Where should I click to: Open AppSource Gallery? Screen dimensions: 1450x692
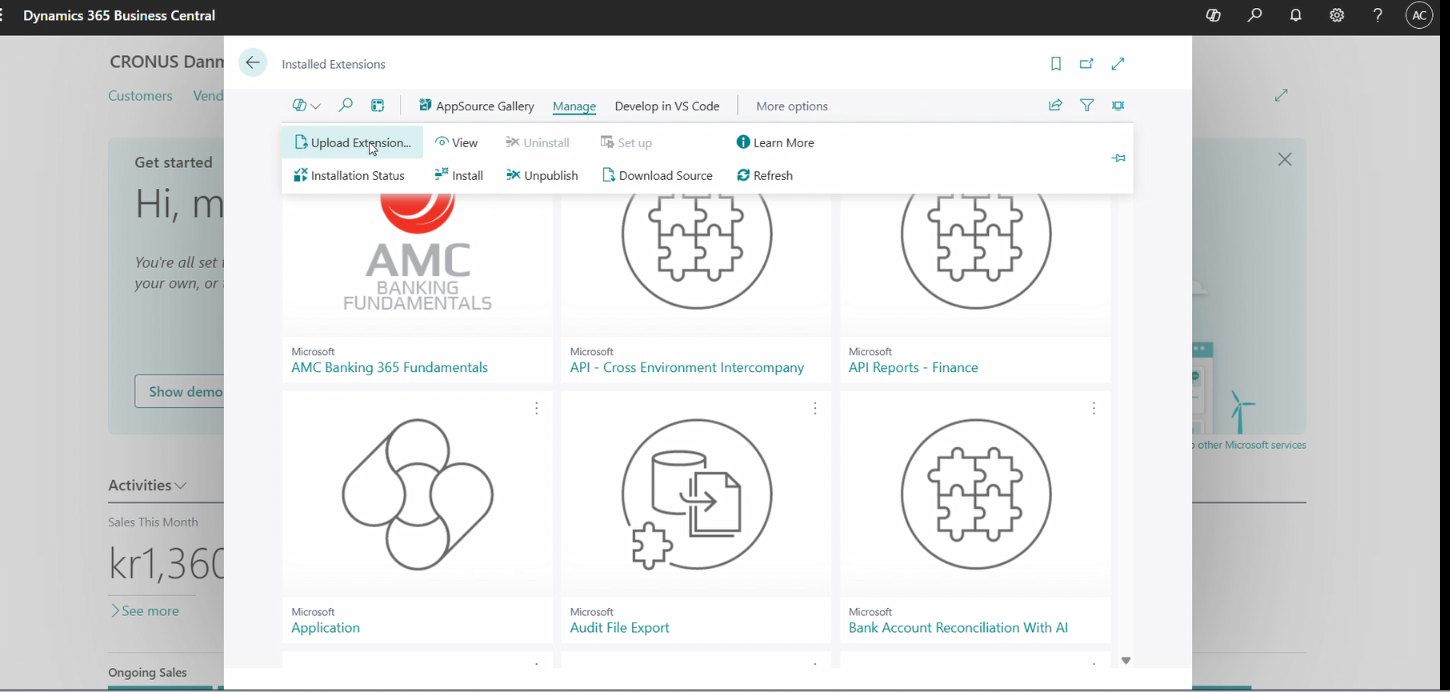[476, 106]
